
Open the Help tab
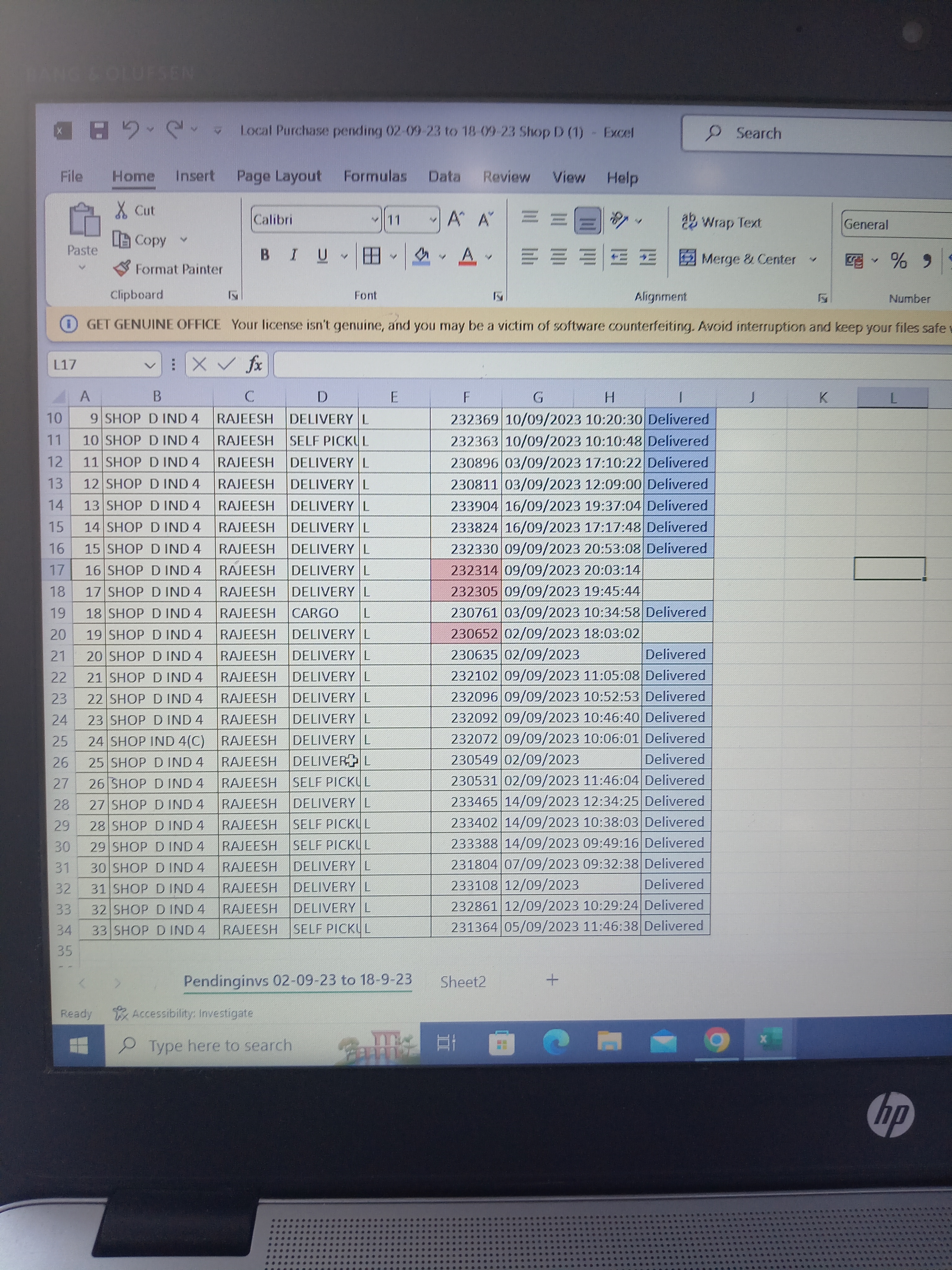(623, 178)
